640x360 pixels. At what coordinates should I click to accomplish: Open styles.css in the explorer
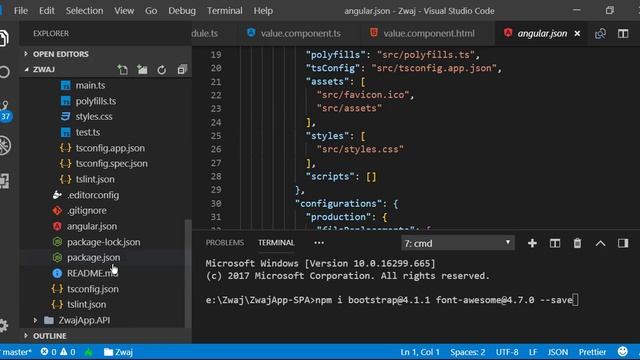pyautogui.click(x=93, y=116)
